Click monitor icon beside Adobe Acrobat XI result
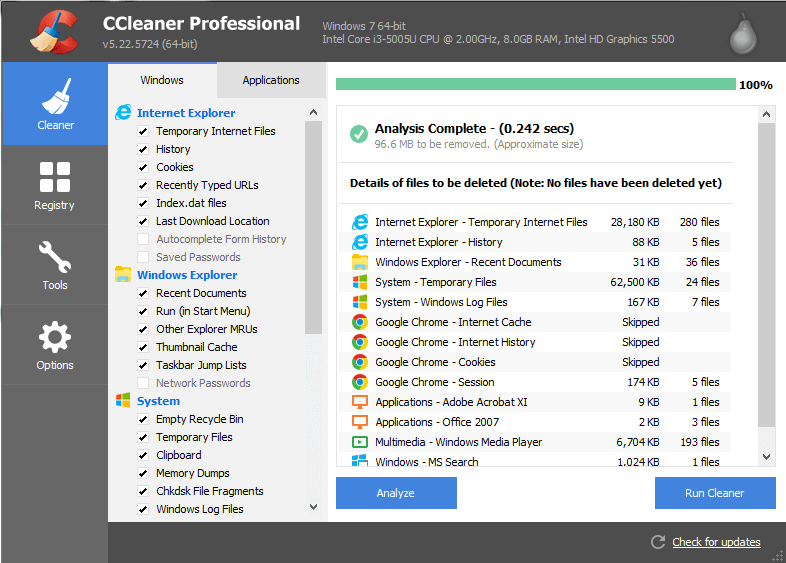This screenshot has height=563, width=786. [x=359, y=402]
